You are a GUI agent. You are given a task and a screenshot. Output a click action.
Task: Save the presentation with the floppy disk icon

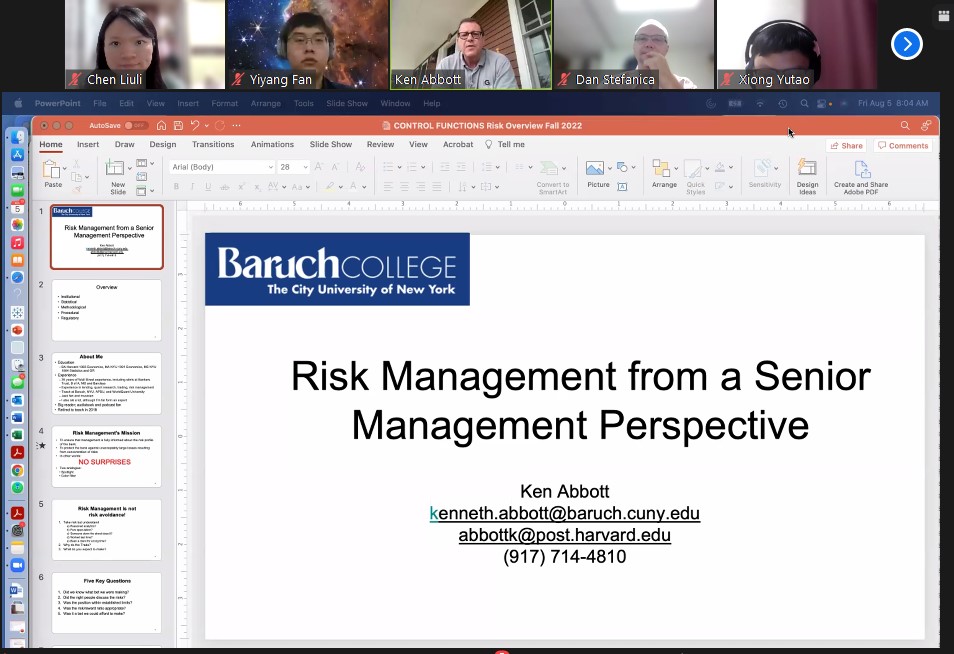178,125
